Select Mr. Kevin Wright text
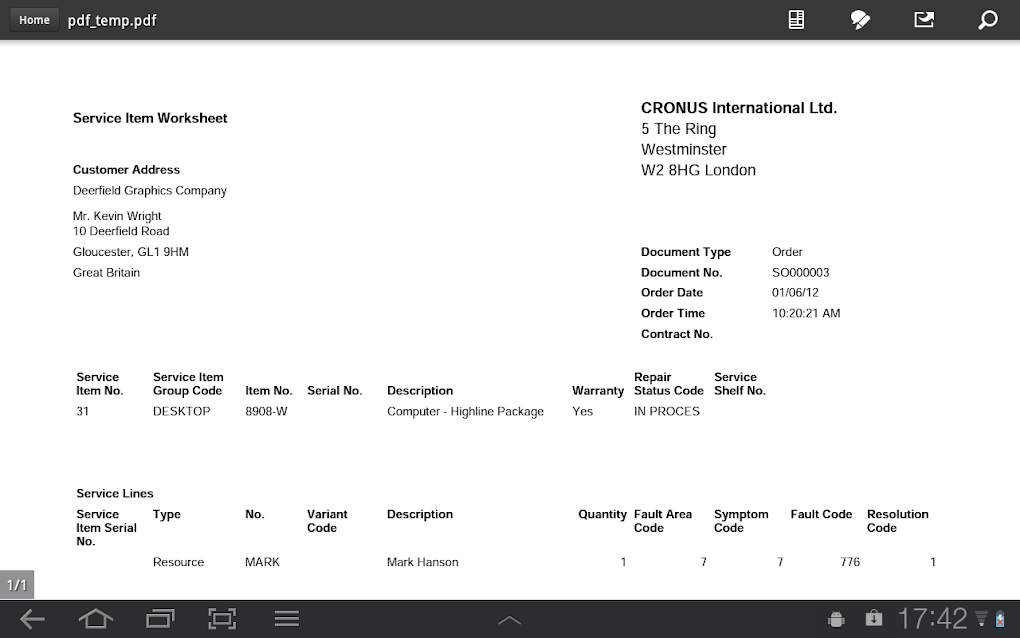Viewport: 1020px width, 638px height. 117,216
